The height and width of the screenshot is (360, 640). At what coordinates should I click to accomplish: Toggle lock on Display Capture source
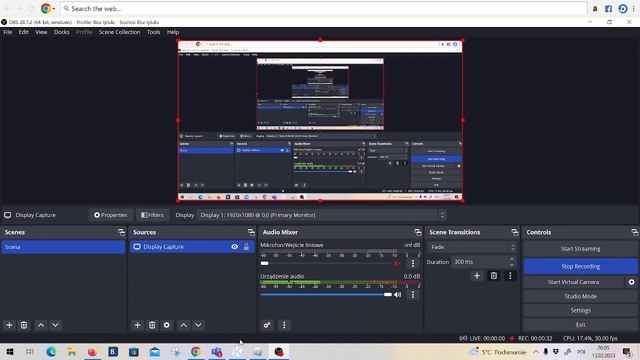[246, 247]
